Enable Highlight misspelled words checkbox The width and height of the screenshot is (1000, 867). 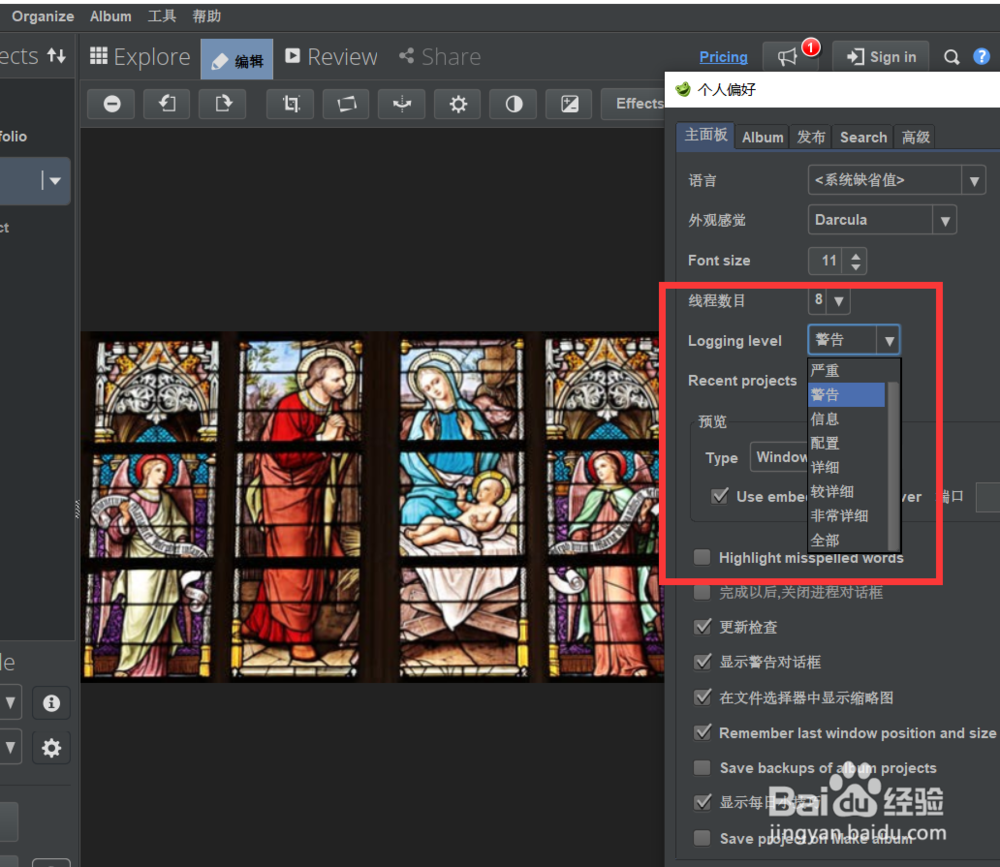[x=702, y=557]
